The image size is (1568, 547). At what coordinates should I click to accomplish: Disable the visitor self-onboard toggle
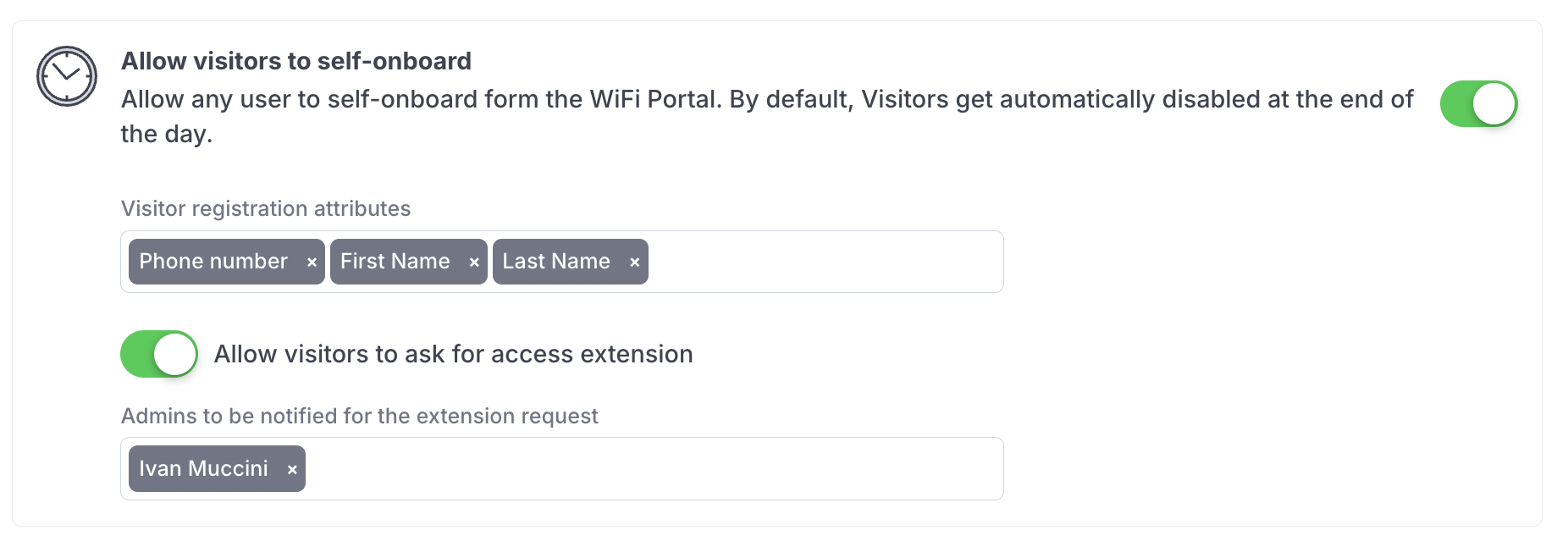tap(1478, 104)
